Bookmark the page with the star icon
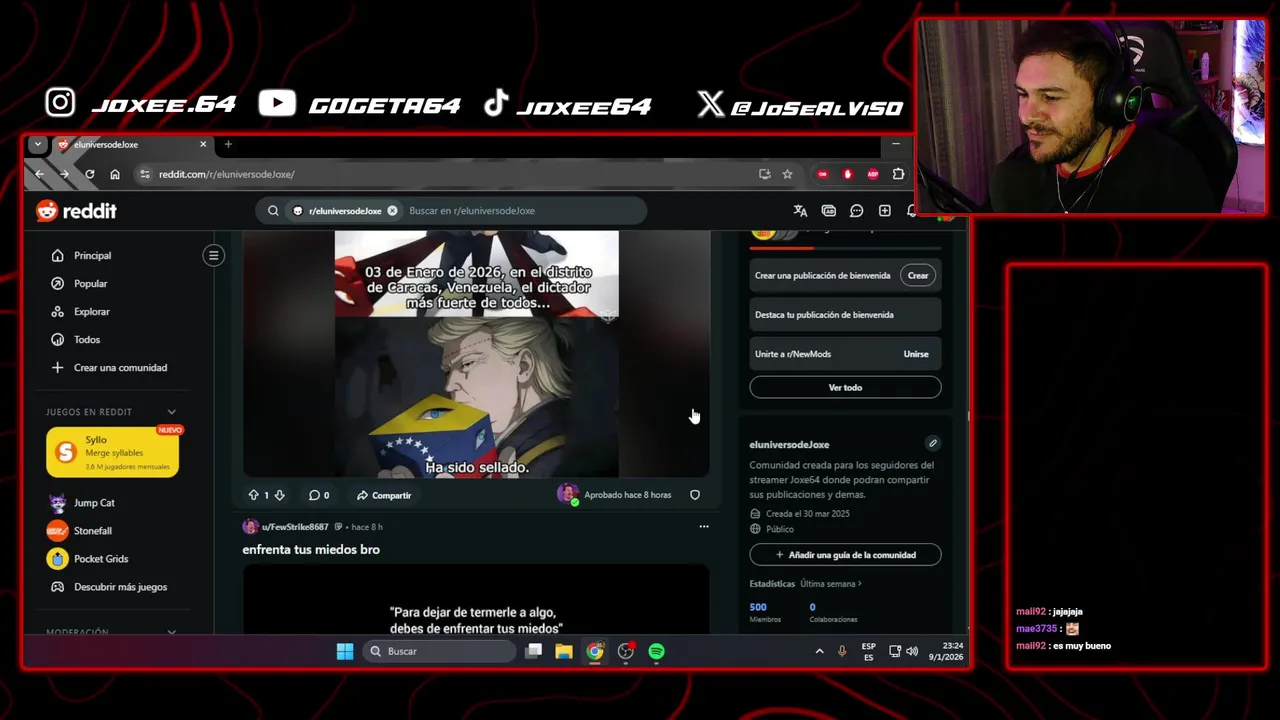This screenshot has height=720, width=1280. click(x=787, y=174)
